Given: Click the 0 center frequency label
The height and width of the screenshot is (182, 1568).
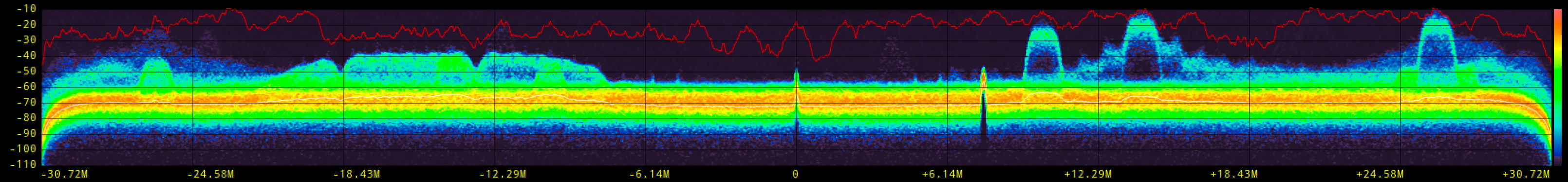Looking at the screenshot, I should coord(796,175).
